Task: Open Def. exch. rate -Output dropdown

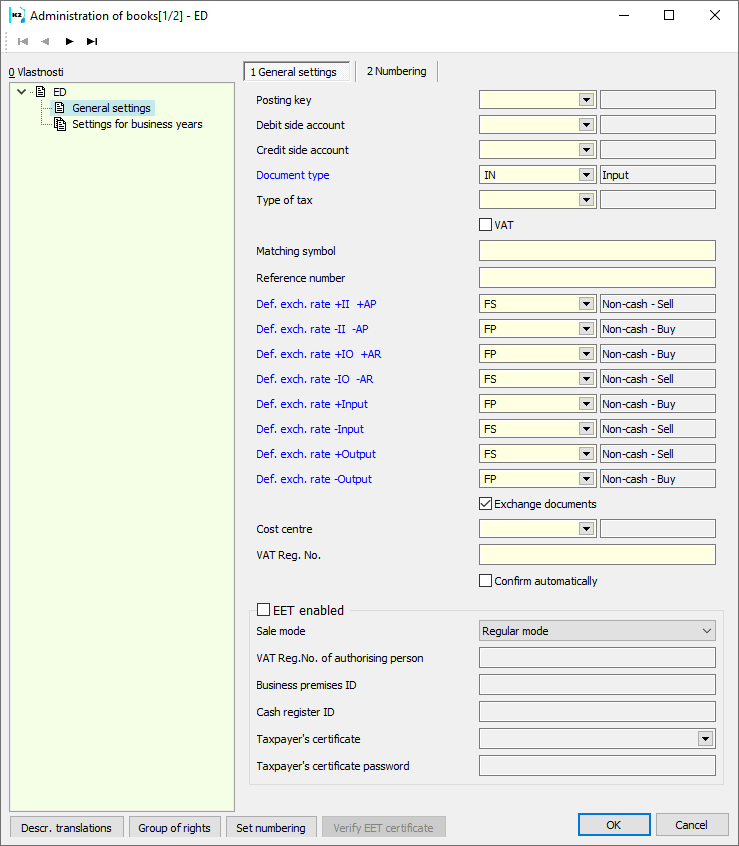Action: 586,479
